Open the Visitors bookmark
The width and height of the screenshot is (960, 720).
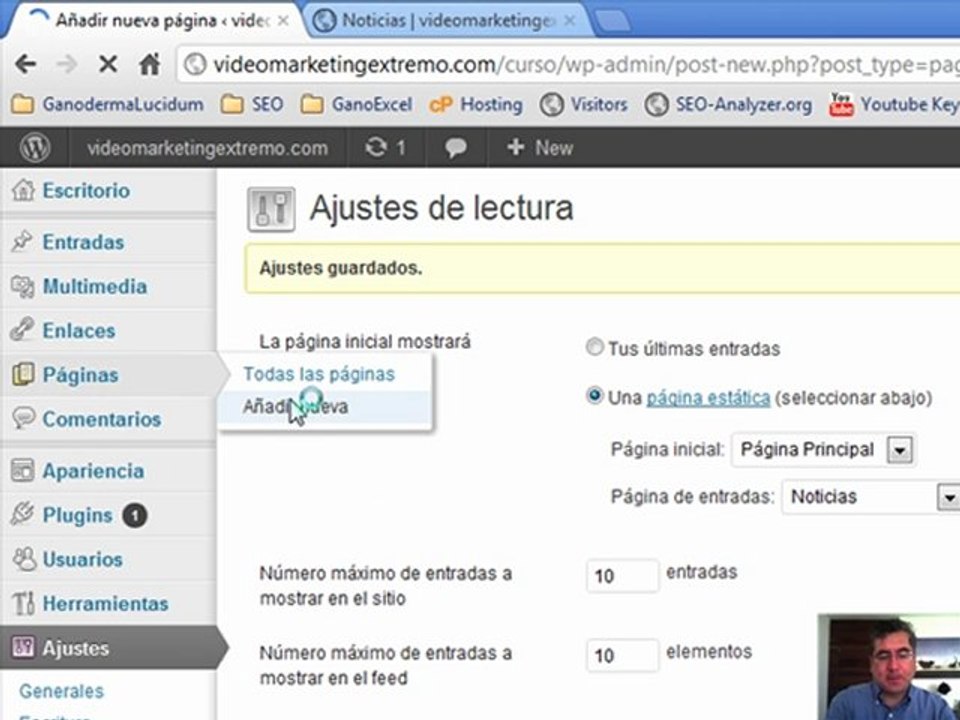coord(583,105)
